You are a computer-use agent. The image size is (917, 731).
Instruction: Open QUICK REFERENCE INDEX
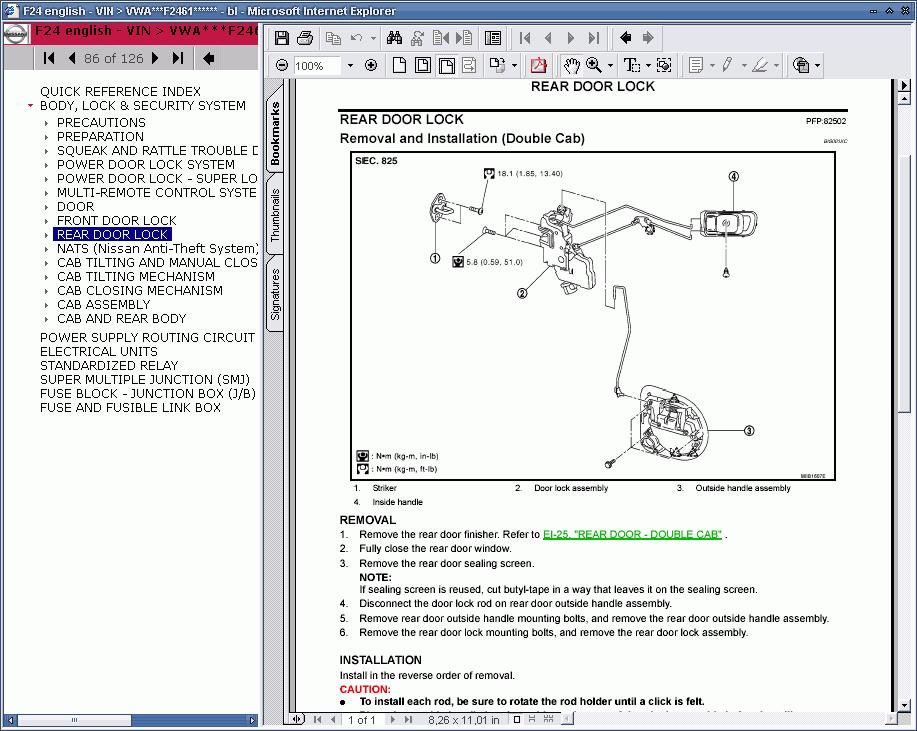click(x=120, y=92)
